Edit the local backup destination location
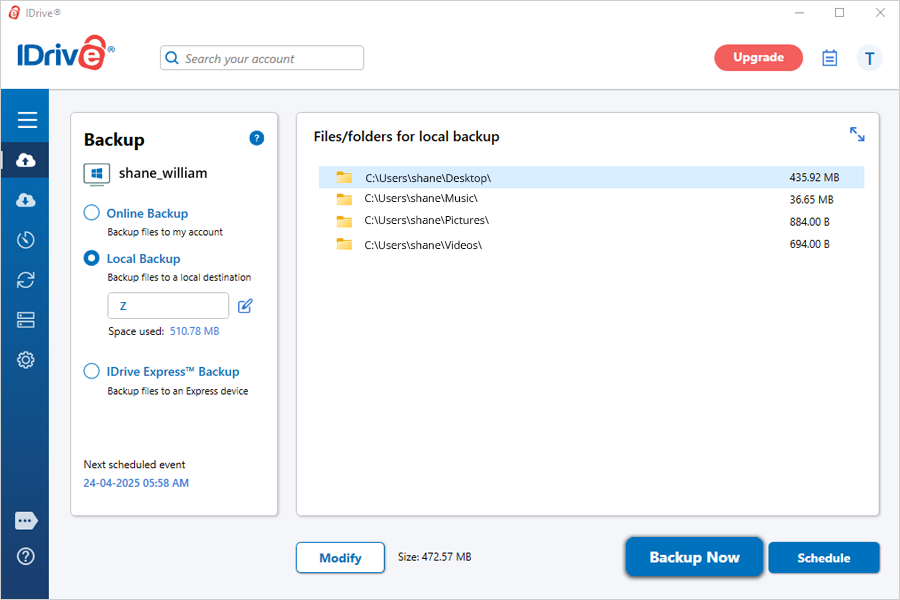The image size is (900, 600). point(245,306)
